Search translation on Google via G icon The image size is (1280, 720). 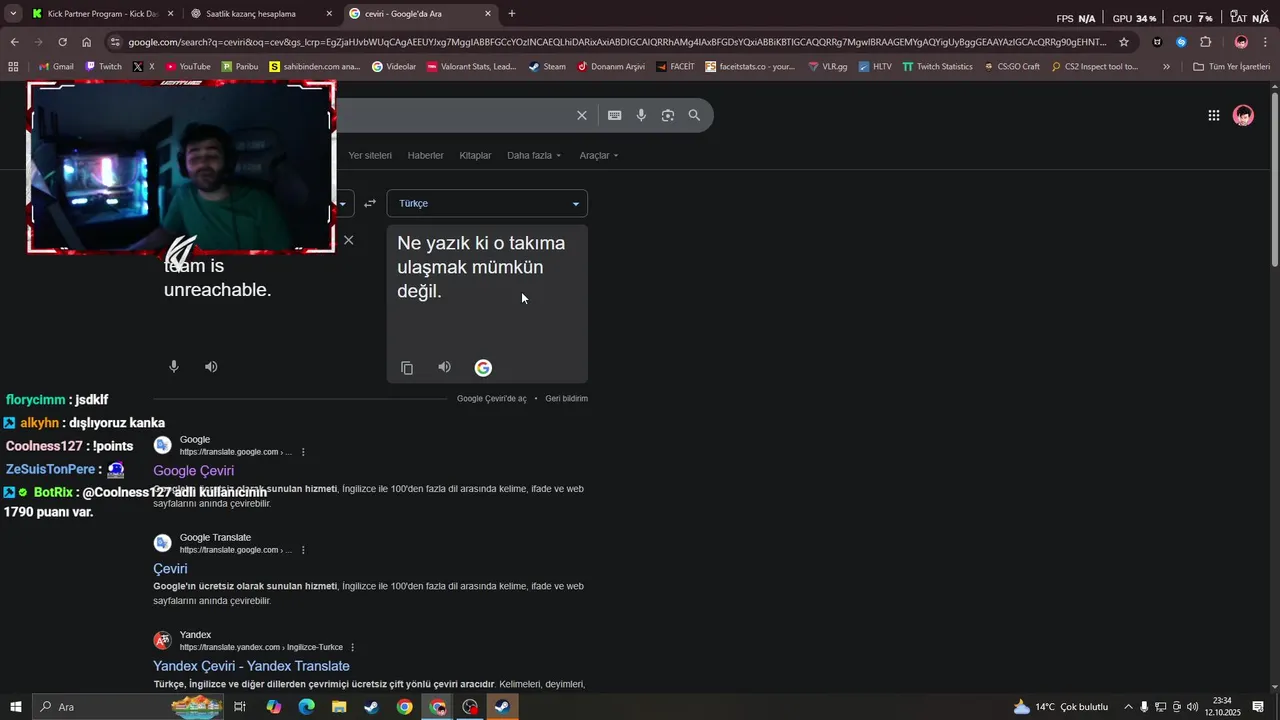483,368
